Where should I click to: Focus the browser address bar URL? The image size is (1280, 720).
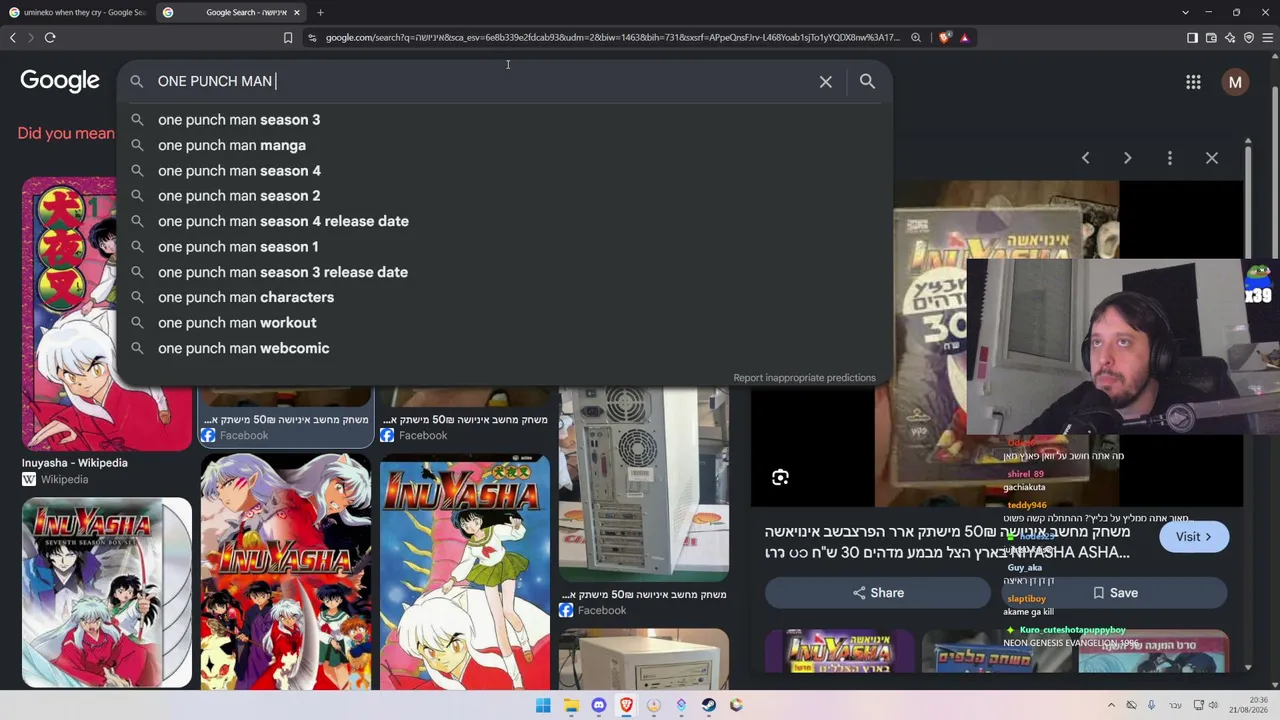click(612, 38)
